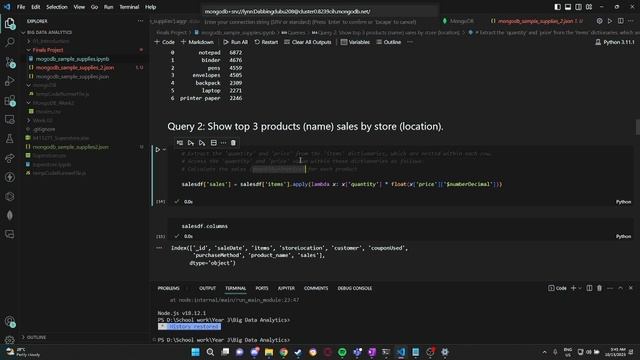
Task: Click the run icon in editor title bar
Action: pos(610,21)
